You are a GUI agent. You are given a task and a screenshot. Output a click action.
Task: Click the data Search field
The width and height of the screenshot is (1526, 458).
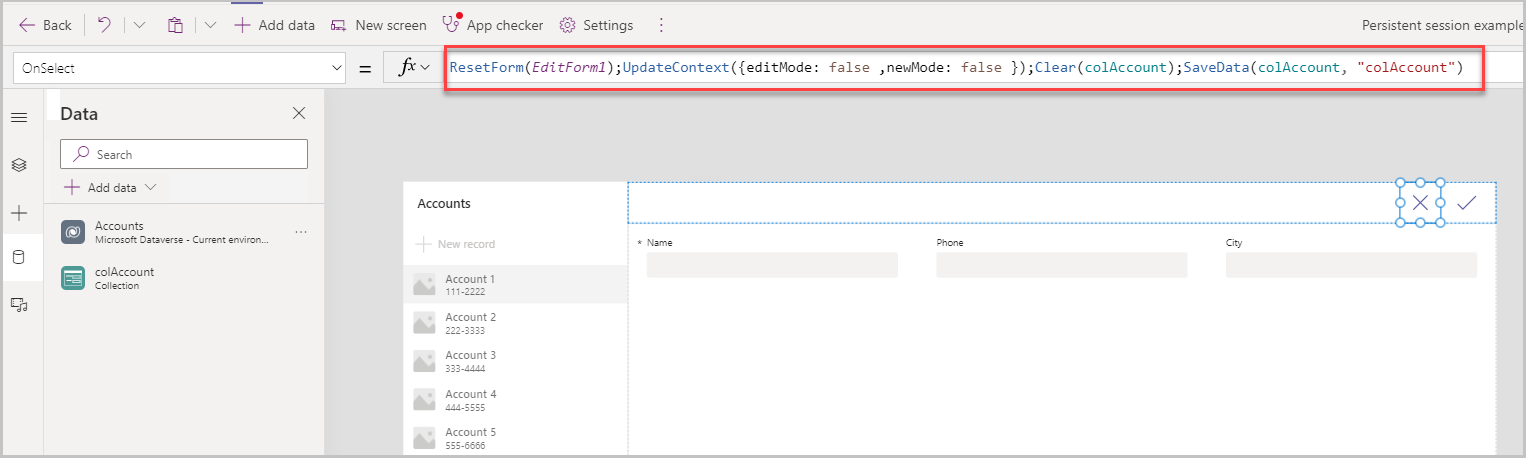point(184,154)
